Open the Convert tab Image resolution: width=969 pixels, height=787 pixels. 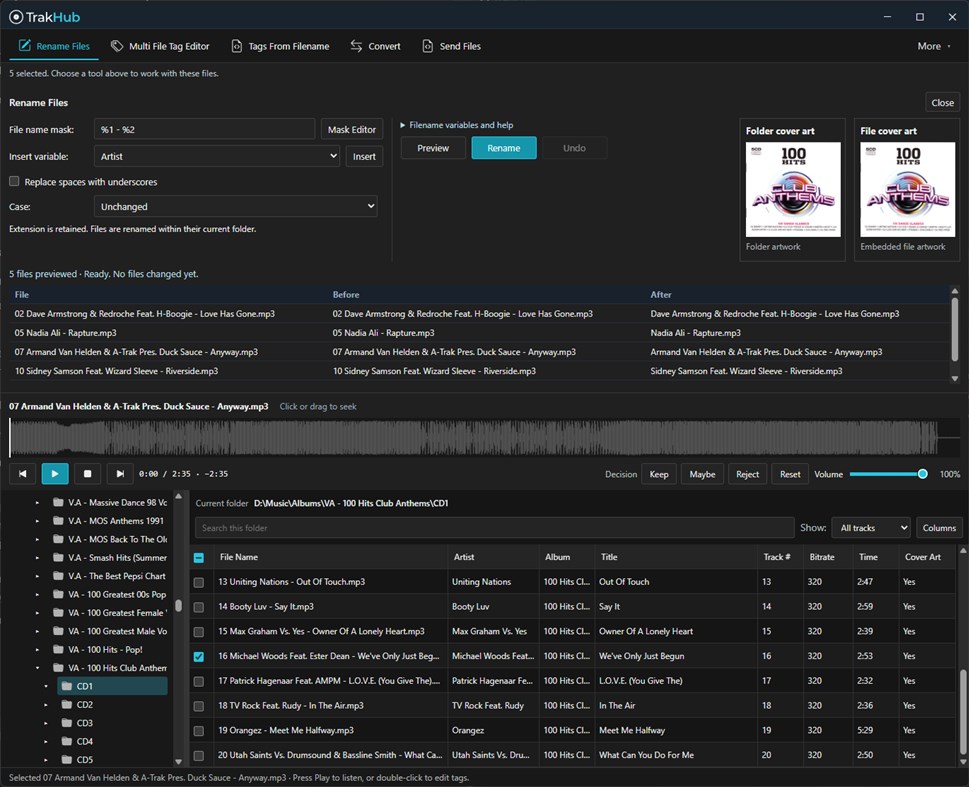[375, 46]
